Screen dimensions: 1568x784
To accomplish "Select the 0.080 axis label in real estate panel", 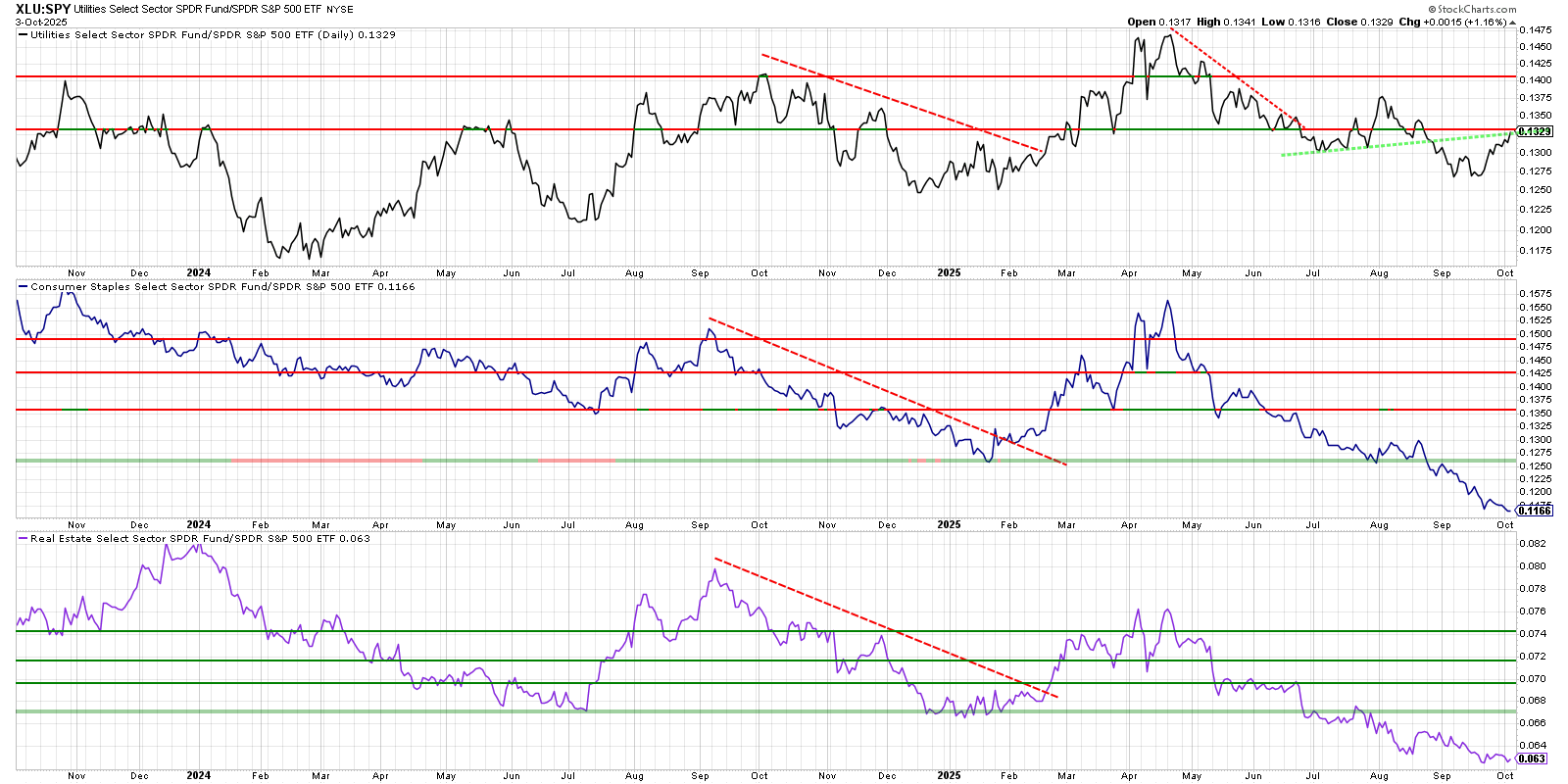I will 1533,565.
